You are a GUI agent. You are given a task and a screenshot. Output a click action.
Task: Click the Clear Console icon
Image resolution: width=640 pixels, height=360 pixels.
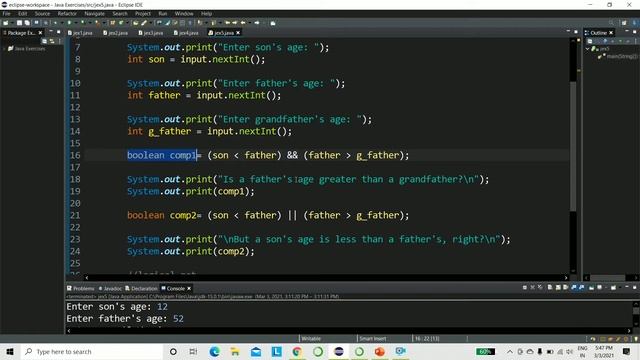[x=550, y=288]
